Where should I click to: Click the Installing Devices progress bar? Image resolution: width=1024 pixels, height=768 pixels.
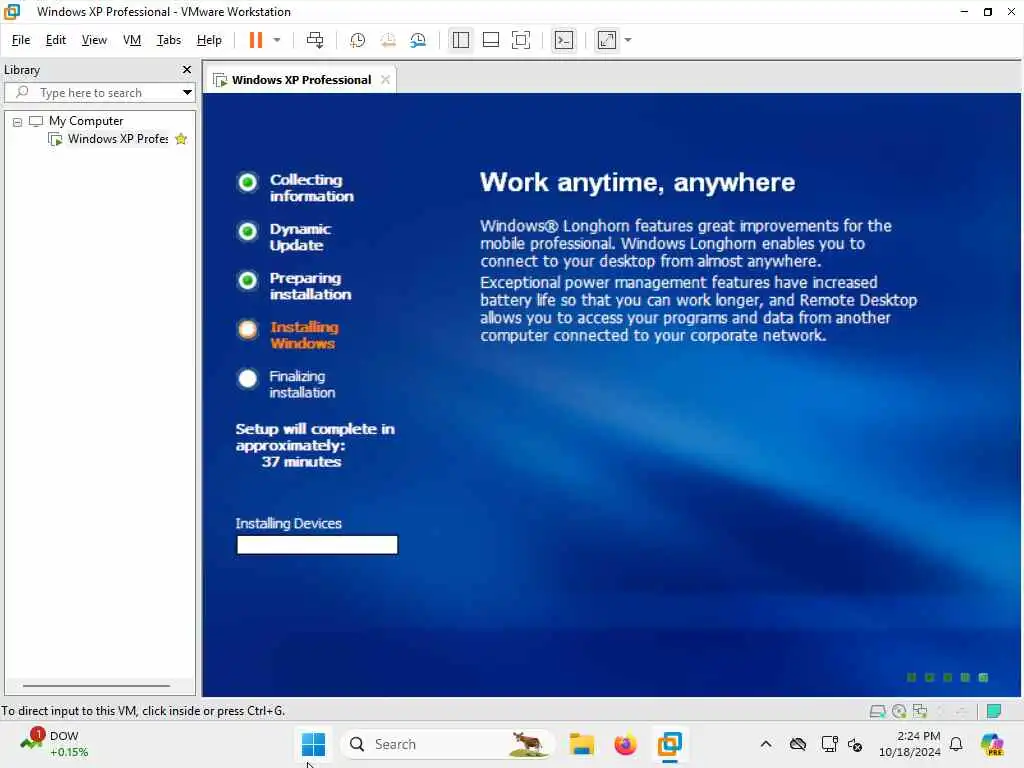317,545
